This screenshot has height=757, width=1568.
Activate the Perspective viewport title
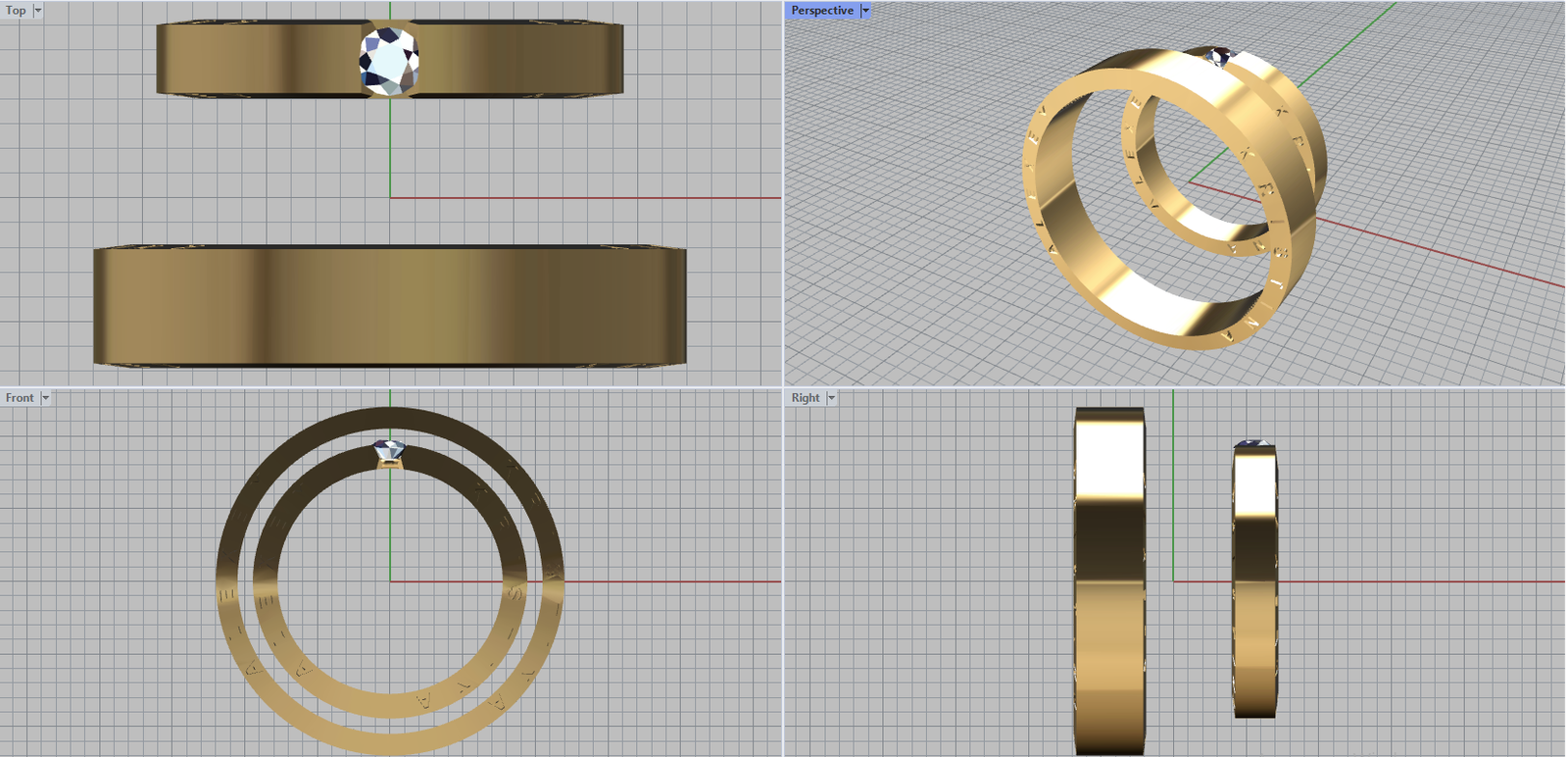[x=822, y=10]
